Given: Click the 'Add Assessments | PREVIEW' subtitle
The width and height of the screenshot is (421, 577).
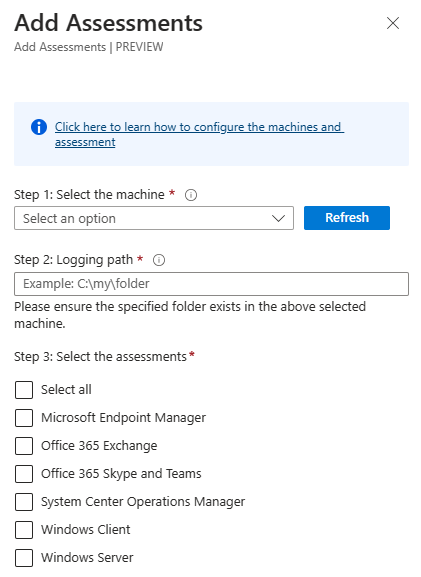Looking at the screenshot, I should (89, 47).
